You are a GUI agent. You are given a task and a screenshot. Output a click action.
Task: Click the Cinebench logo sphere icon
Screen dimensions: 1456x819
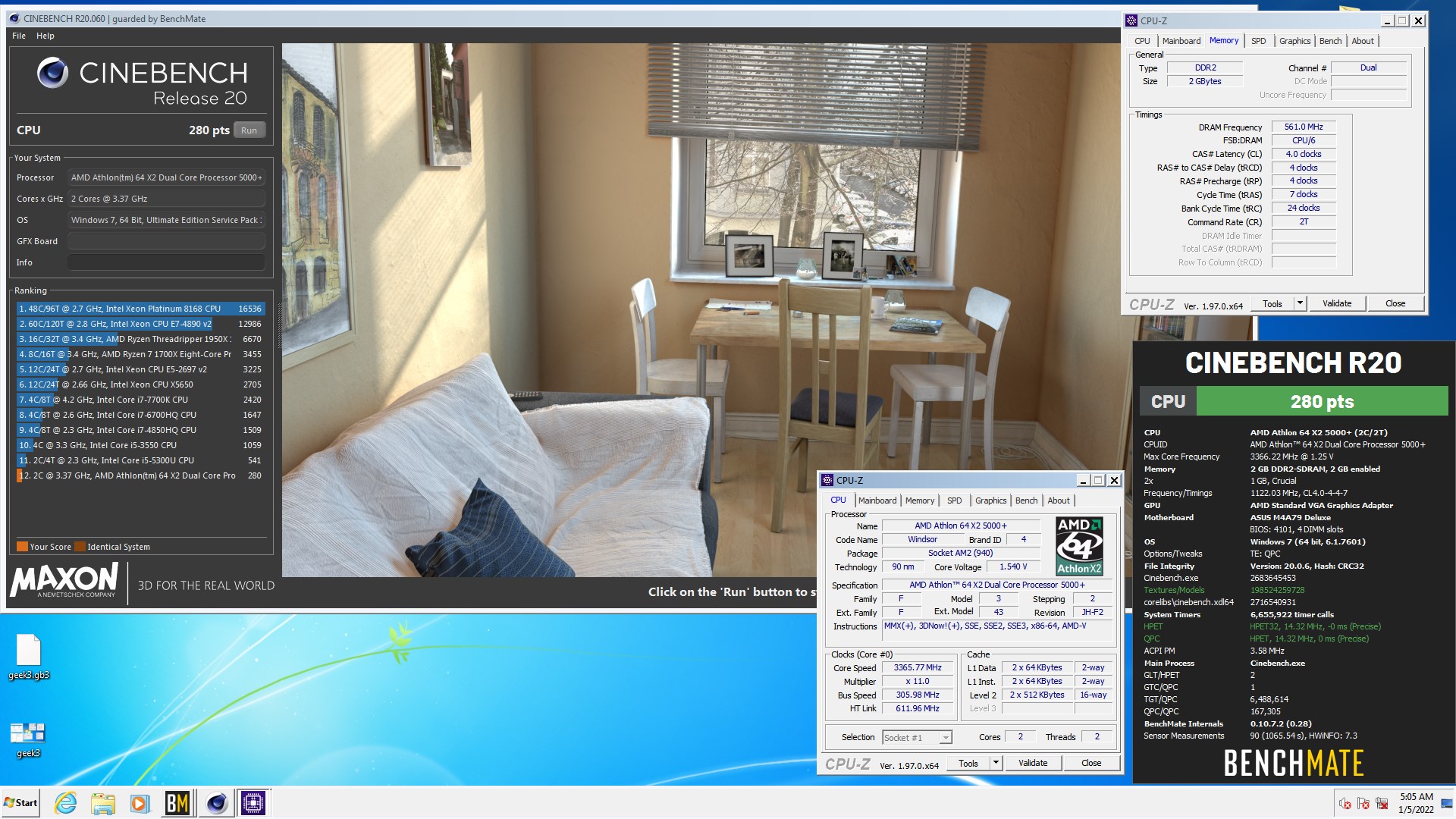point(52,74)
